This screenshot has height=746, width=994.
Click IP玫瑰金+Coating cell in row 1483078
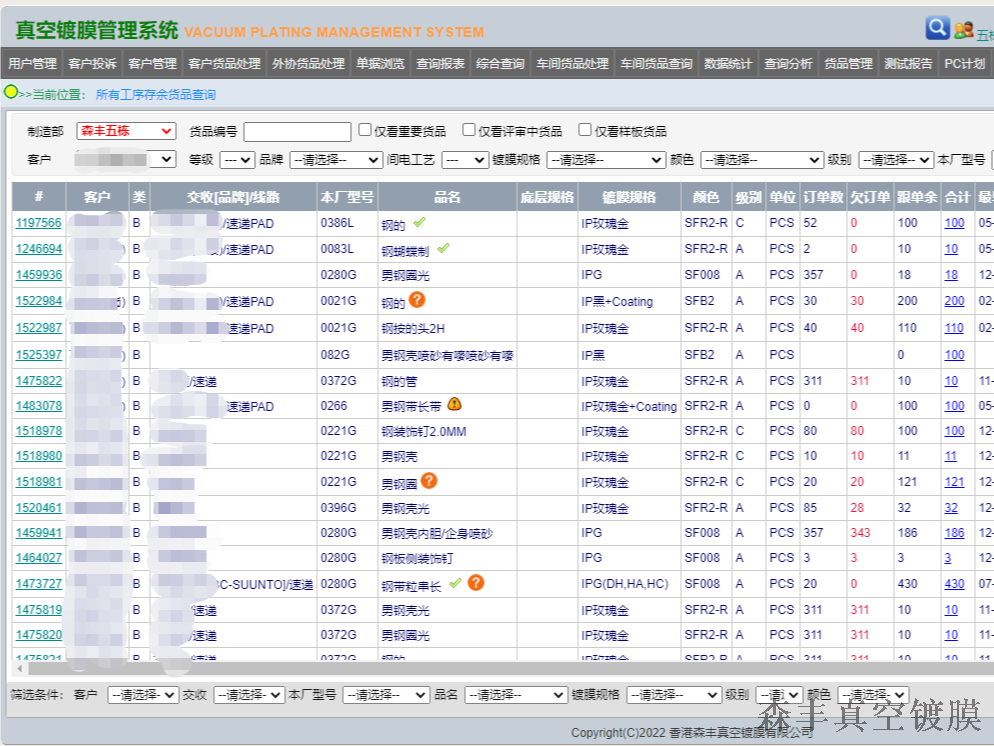tap(629, 406)
